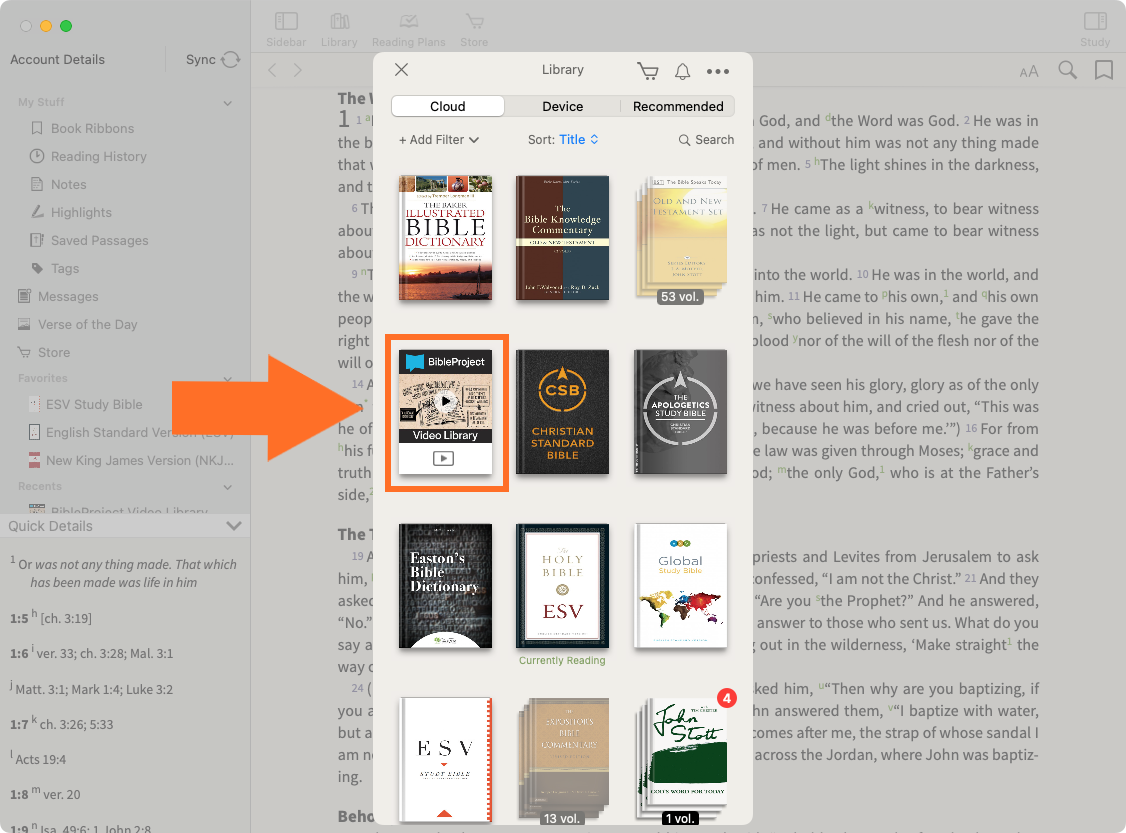Open Book Ribbons in sidebar
Viewport: 1126px width, 833px height.
[x=92, y=129]
